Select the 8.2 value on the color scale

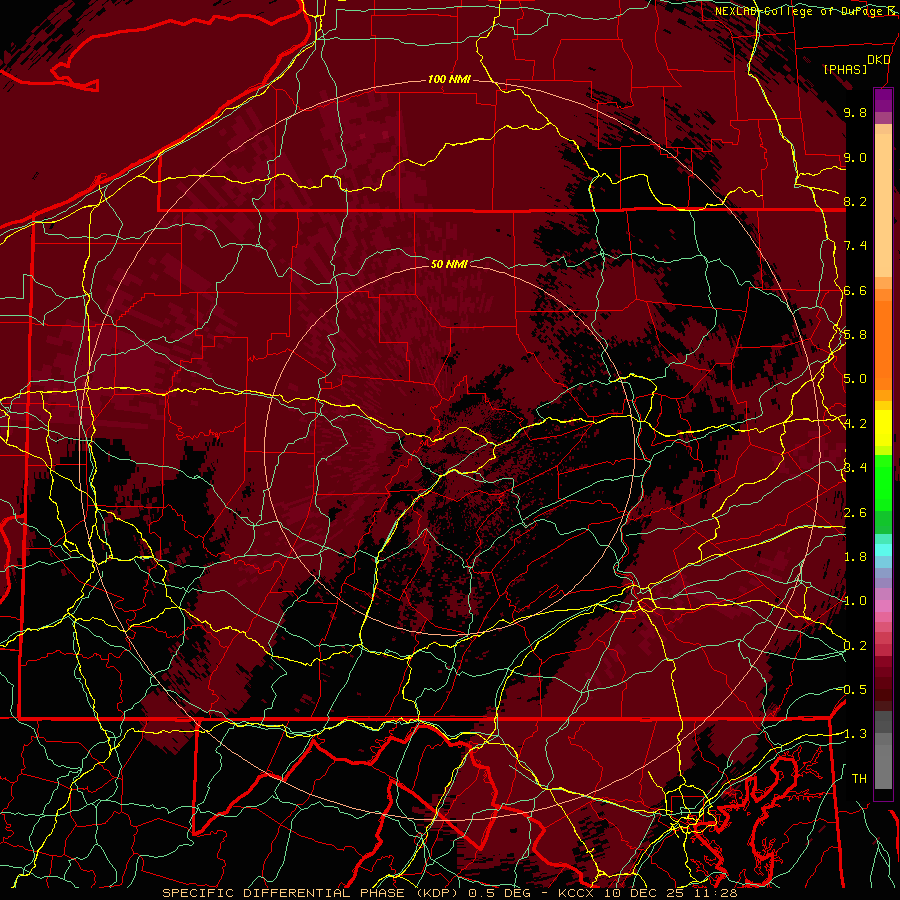coord(855,202)
